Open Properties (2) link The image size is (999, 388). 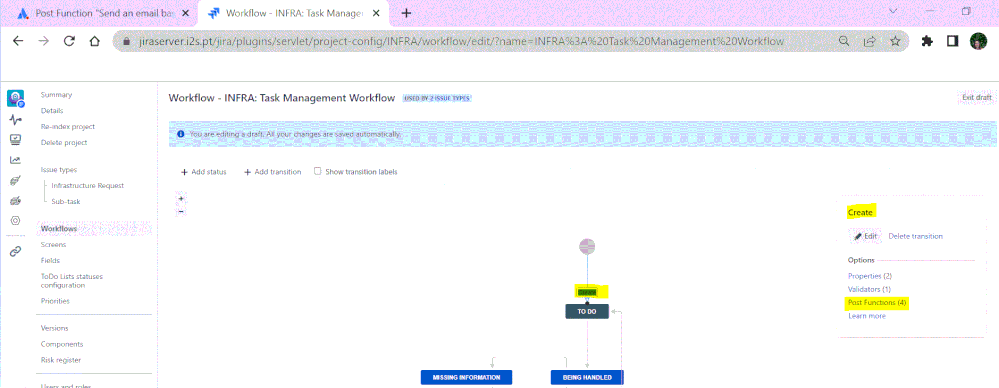point(870,276)
